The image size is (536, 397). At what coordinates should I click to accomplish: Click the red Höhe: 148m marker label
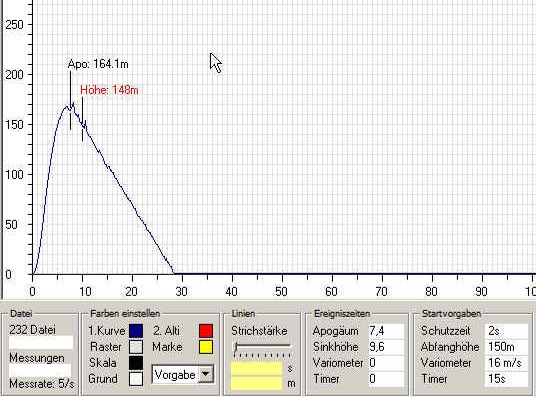(x=109, y=90)
